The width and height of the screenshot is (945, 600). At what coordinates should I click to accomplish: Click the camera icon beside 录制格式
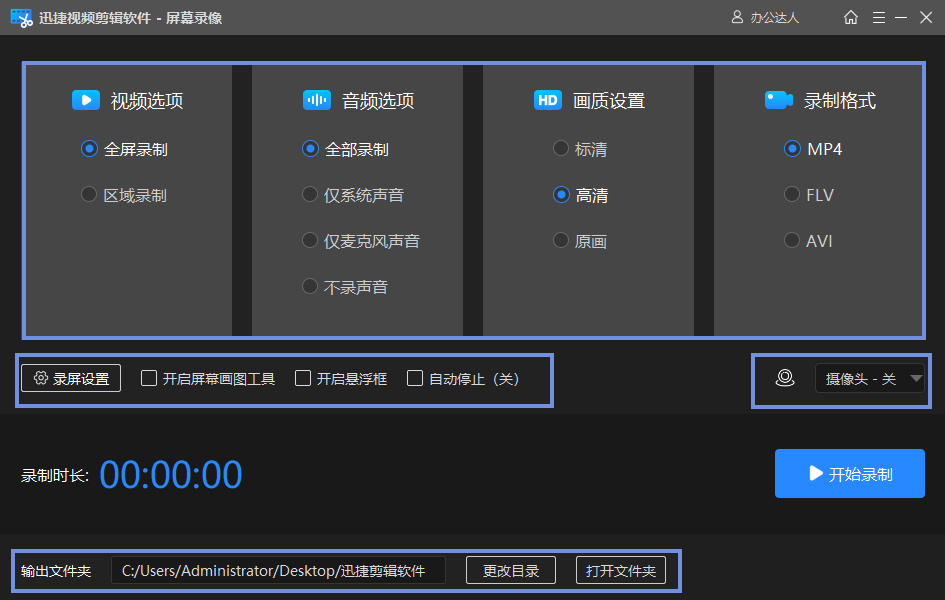coord(778,100)
